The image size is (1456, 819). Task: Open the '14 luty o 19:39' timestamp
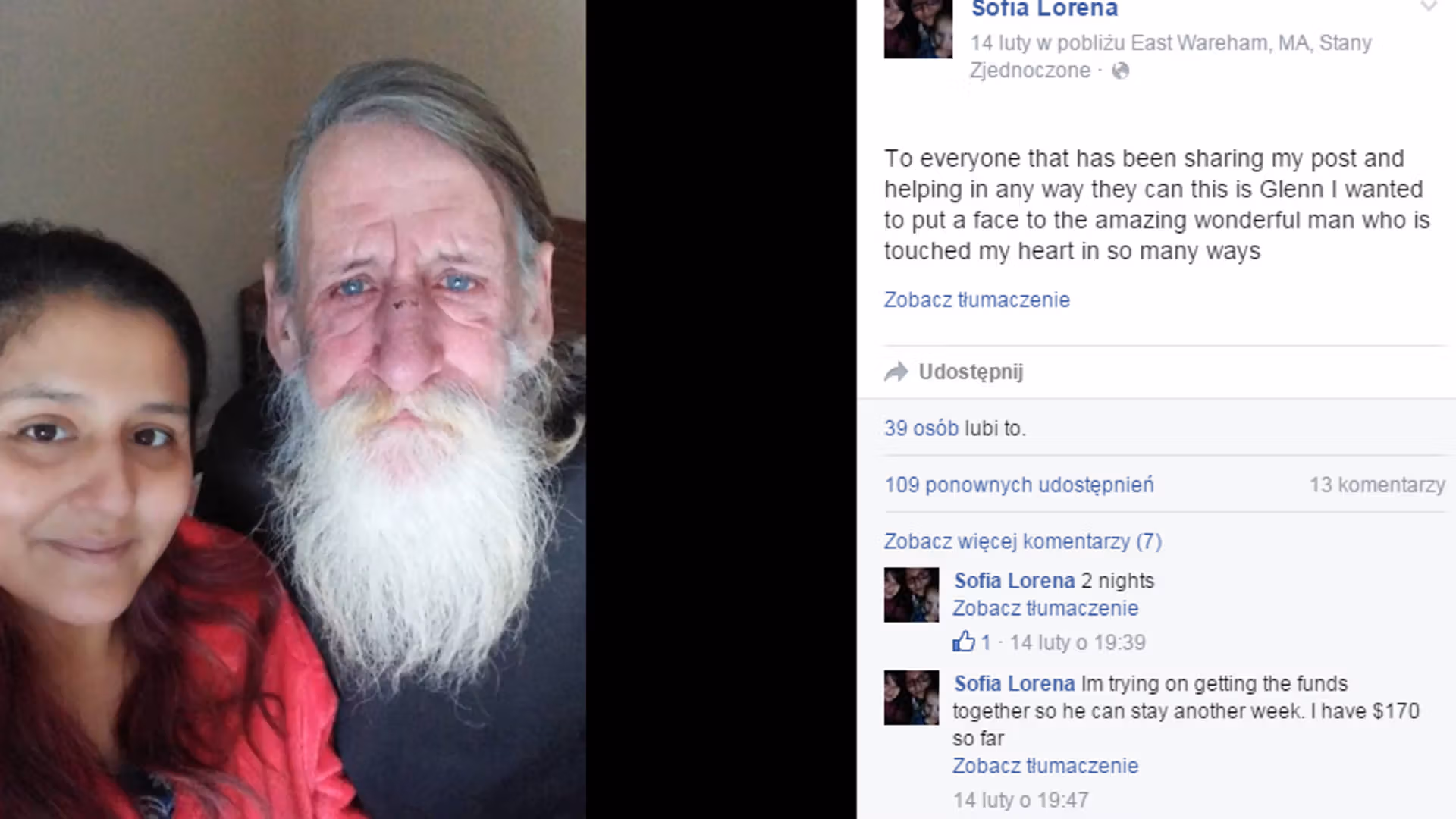(x=1078, y=642)
